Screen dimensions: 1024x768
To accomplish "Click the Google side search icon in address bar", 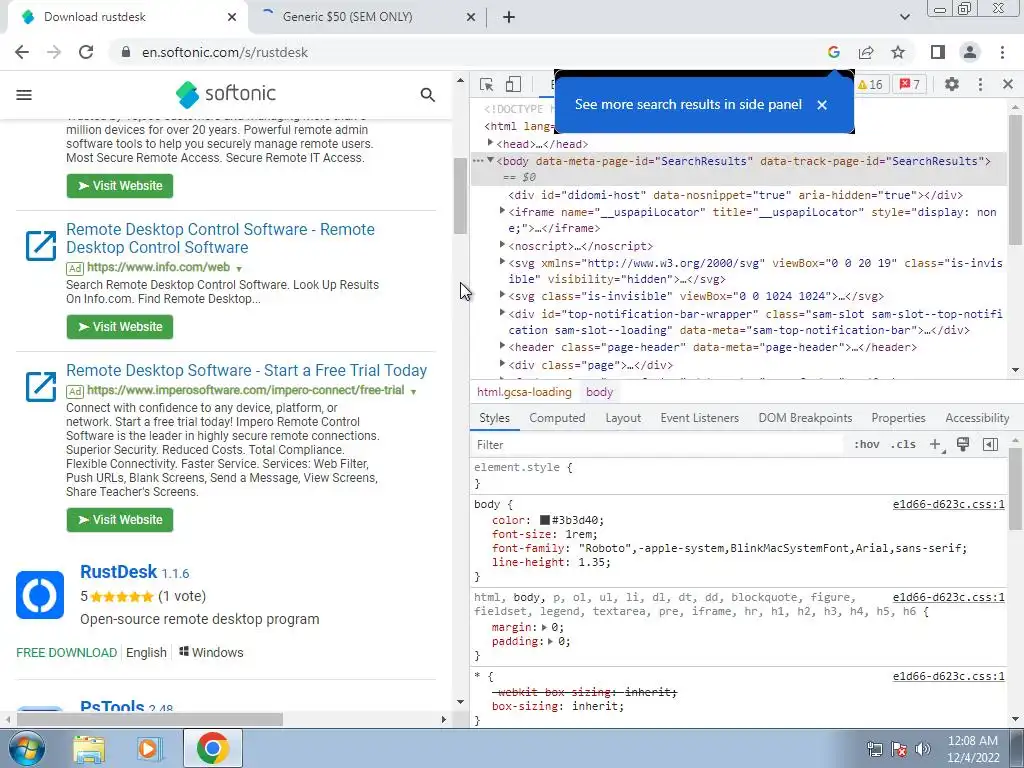I will 833,52.
